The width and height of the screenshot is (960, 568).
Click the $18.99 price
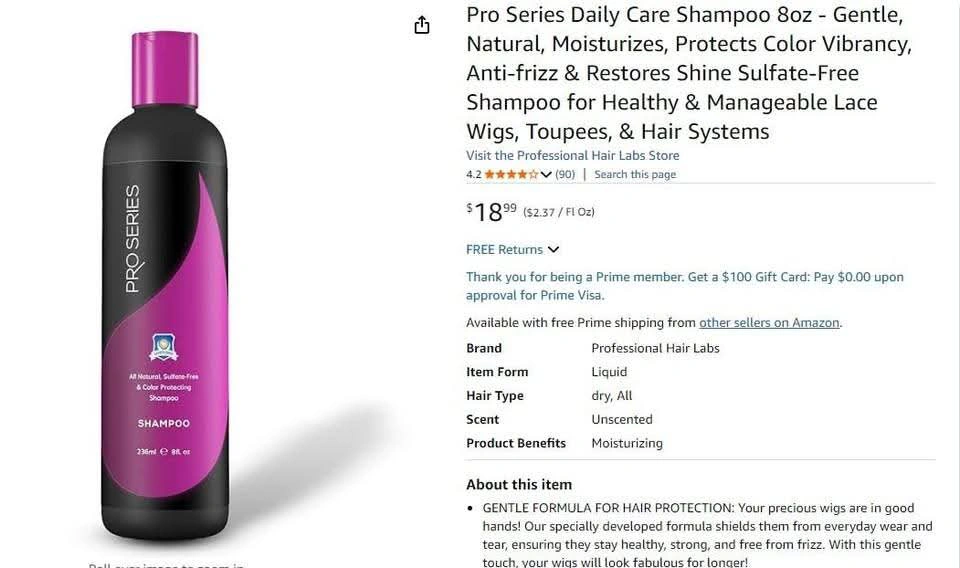(x=492, y=212)
